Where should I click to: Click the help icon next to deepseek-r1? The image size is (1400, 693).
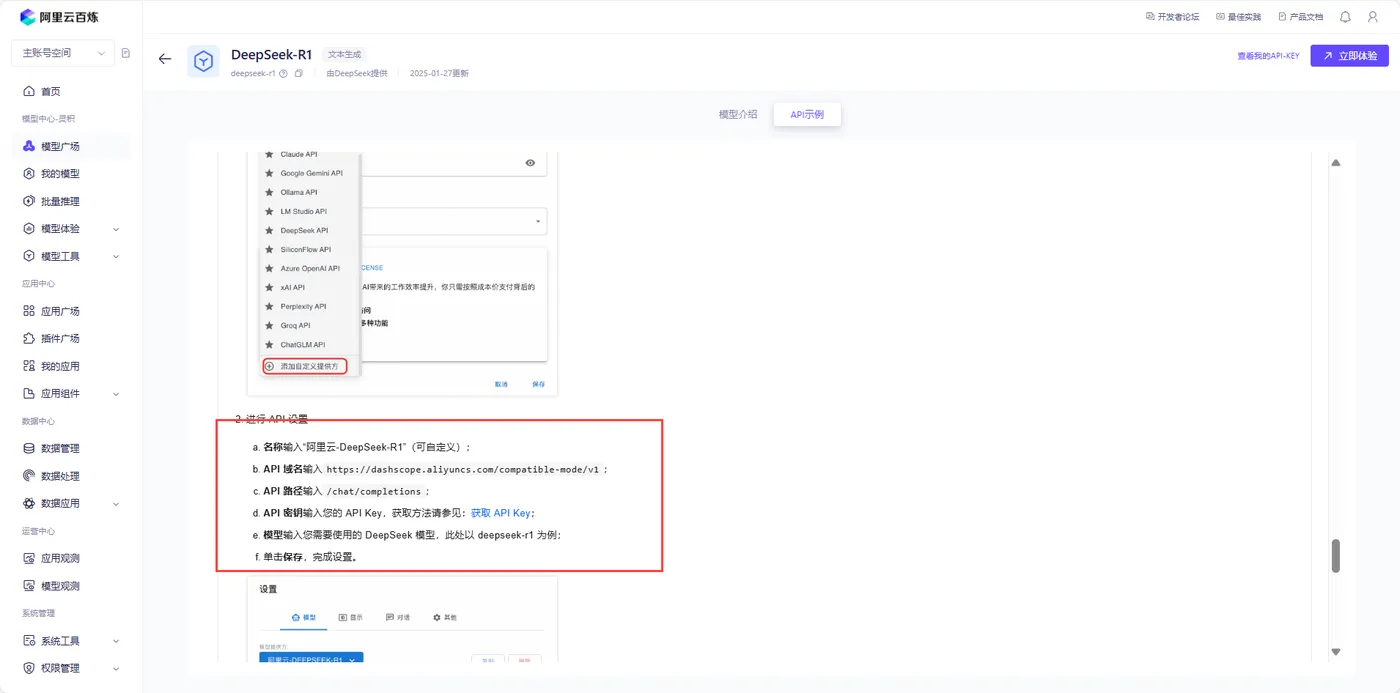click(284, 73)
